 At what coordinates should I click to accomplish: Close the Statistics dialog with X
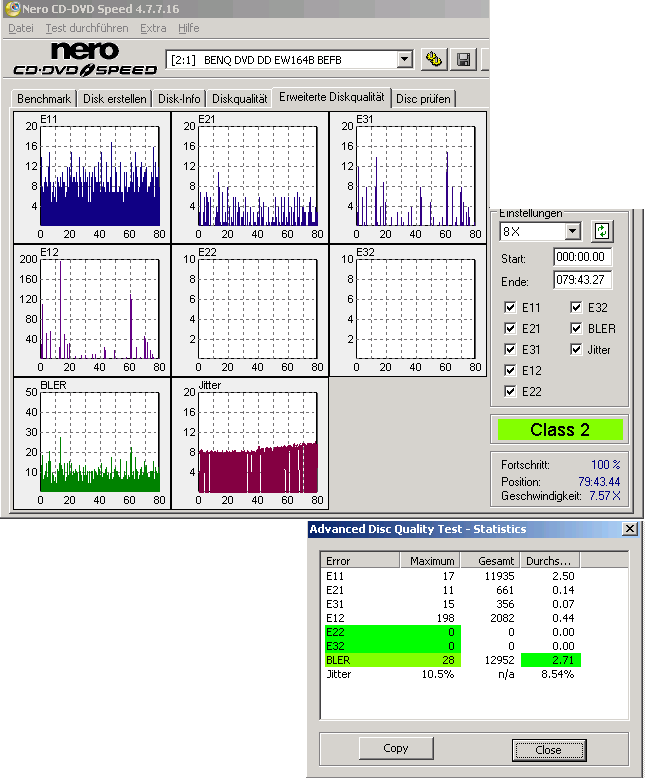point(629,529)
